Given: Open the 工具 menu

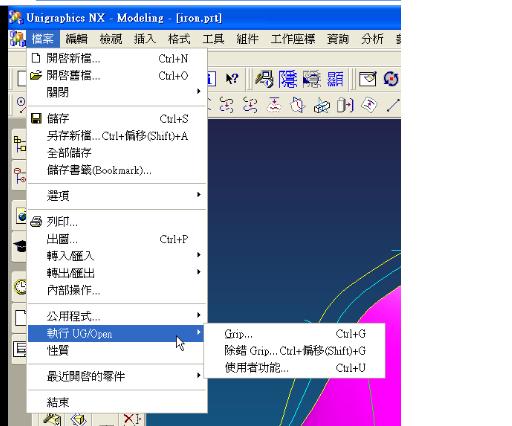Looking at the screenshot, I should point(213,39).
